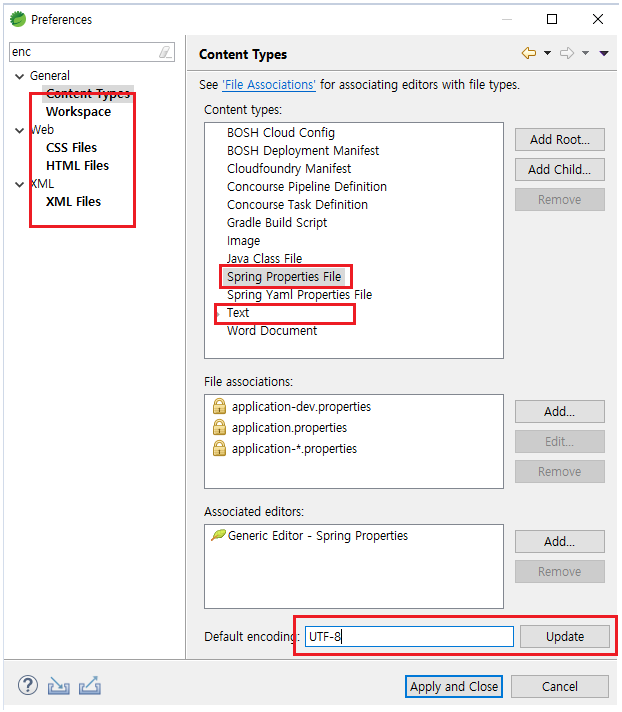
Task: Select Java Class File
Action: pos(264,259)
